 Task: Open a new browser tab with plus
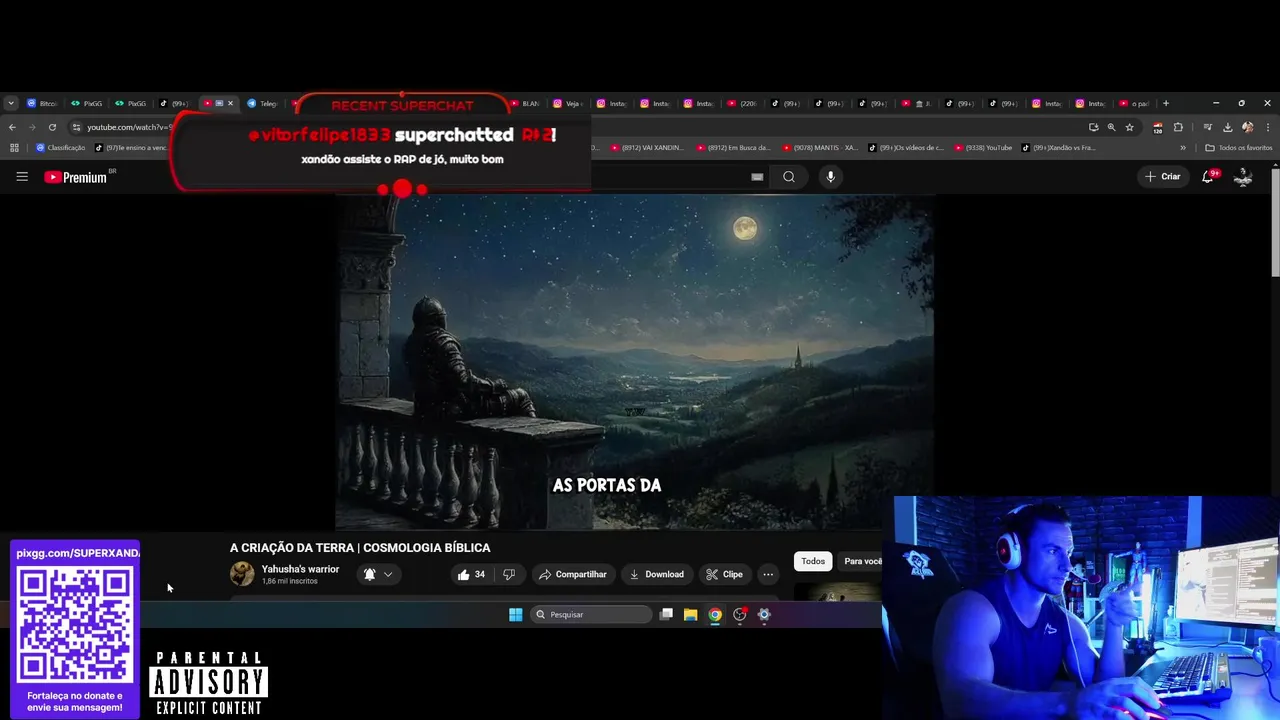[x=1165, y=103]
